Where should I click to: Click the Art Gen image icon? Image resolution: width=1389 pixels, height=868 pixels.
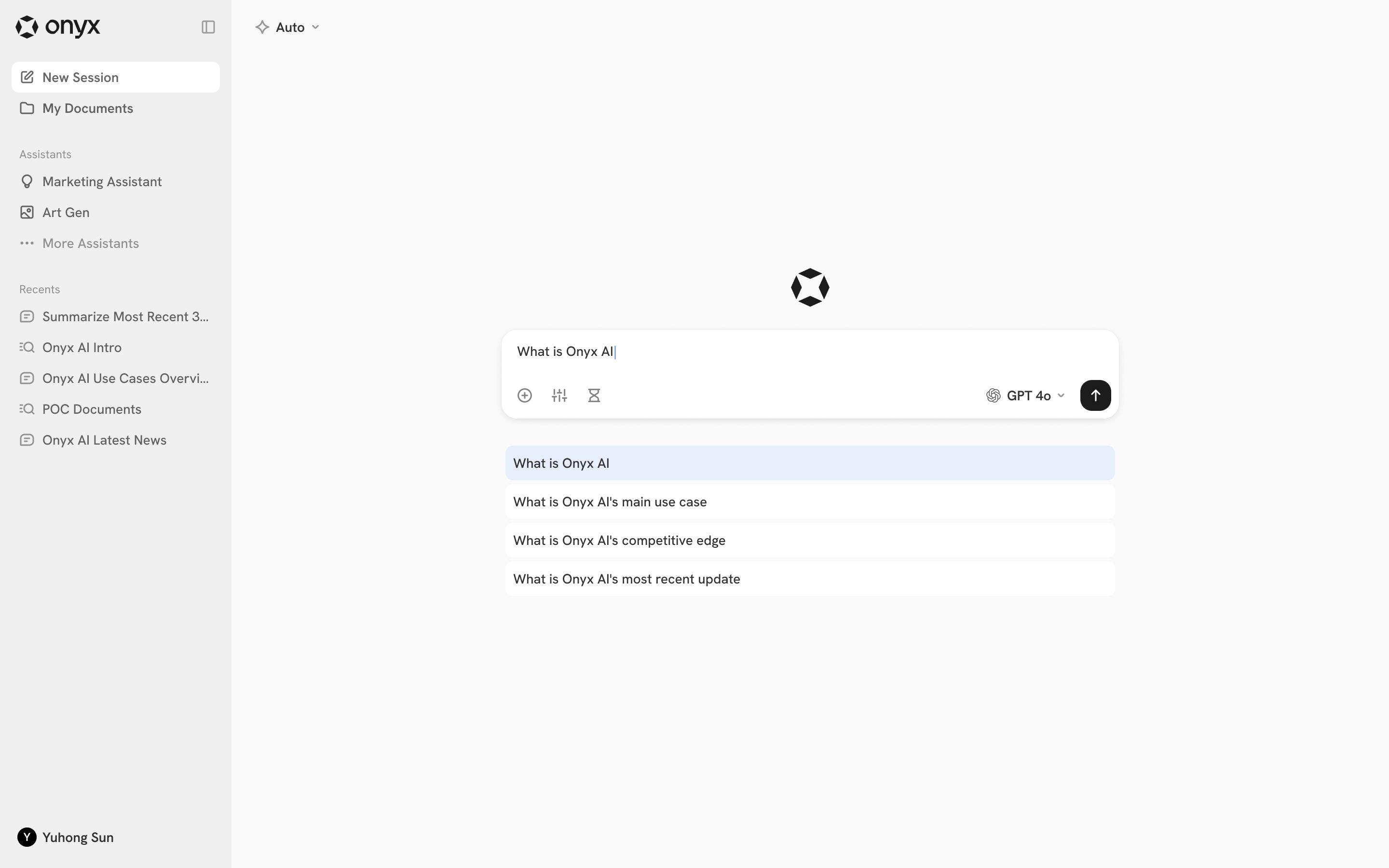(27, 212)
